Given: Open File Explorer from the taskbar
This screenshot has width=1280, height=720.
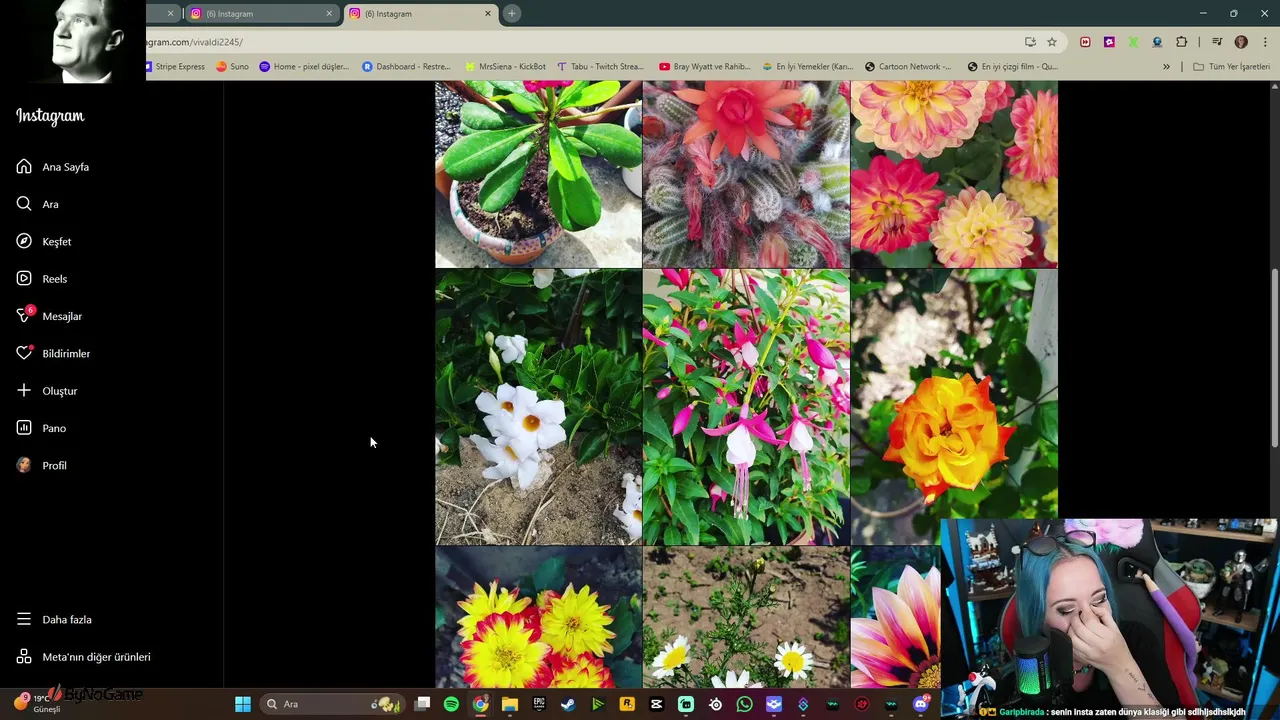Looking at the screenshot, I should click(510, 704).
